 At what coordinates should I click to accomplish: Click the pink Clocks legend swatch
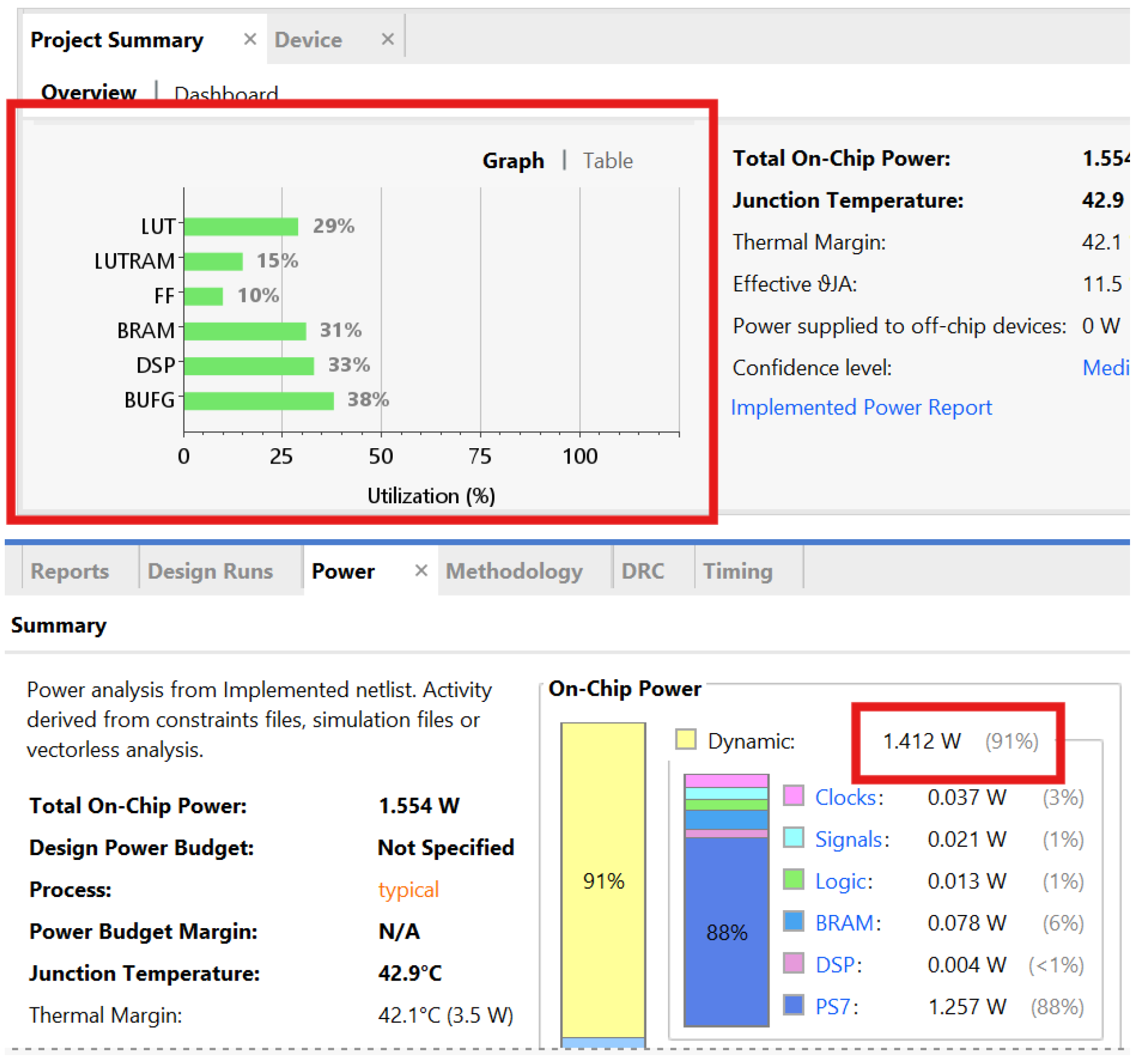point(793,796)
